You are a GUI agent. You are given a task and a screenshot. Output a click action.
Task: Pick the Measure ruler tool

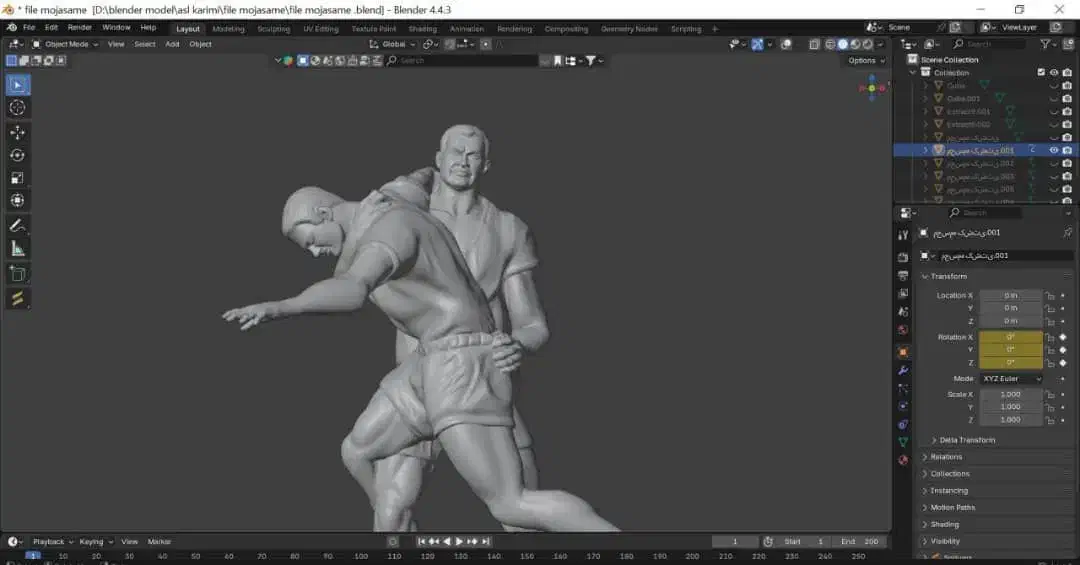18,249
